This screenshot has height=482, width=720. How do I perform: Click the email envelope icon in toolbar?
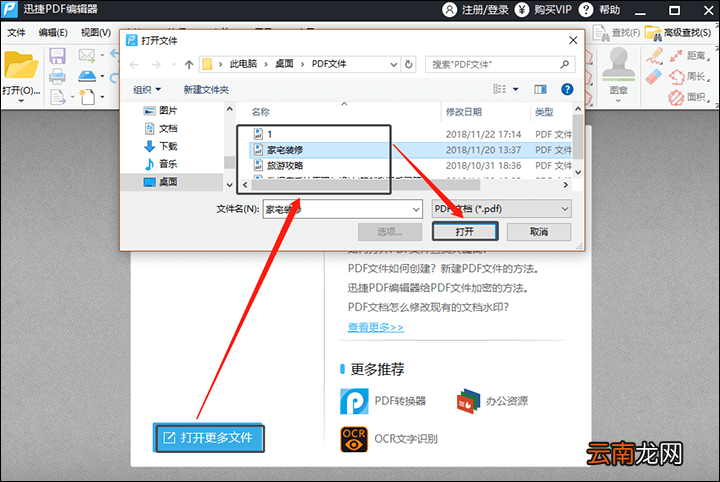pos(87,56)
